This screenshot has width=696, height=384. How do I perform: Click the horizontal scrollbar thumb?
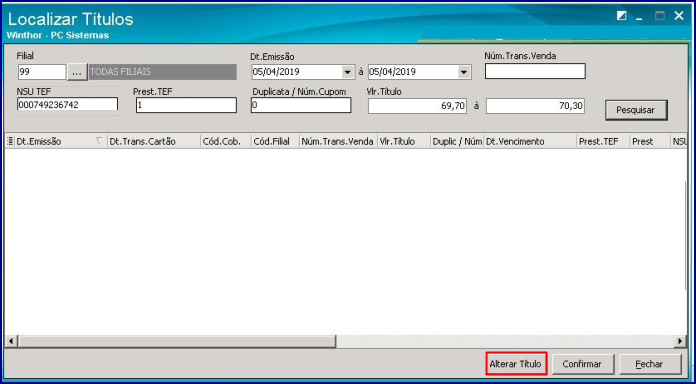pyautogui.click(x=177, y=341)
